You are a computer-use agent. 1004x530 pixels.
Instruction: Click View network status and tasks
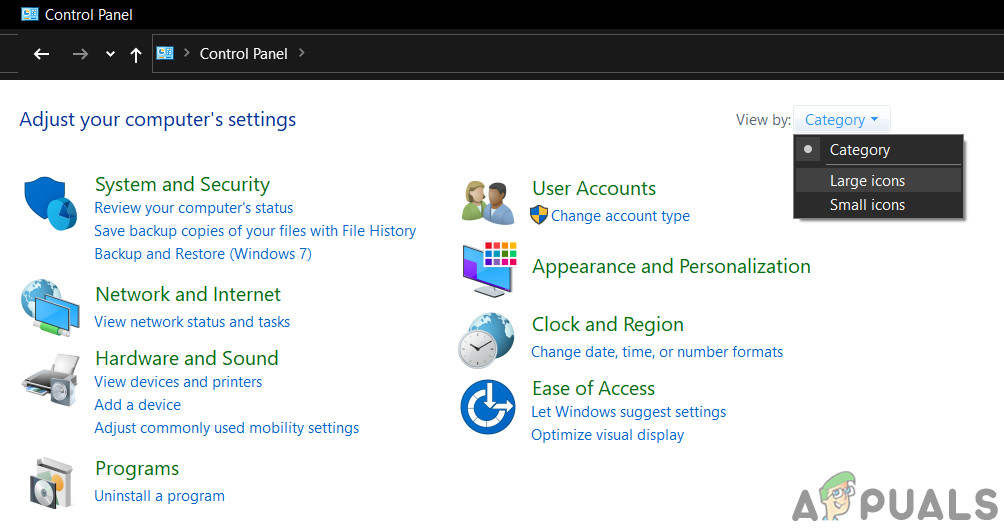[x=192, y=322]
